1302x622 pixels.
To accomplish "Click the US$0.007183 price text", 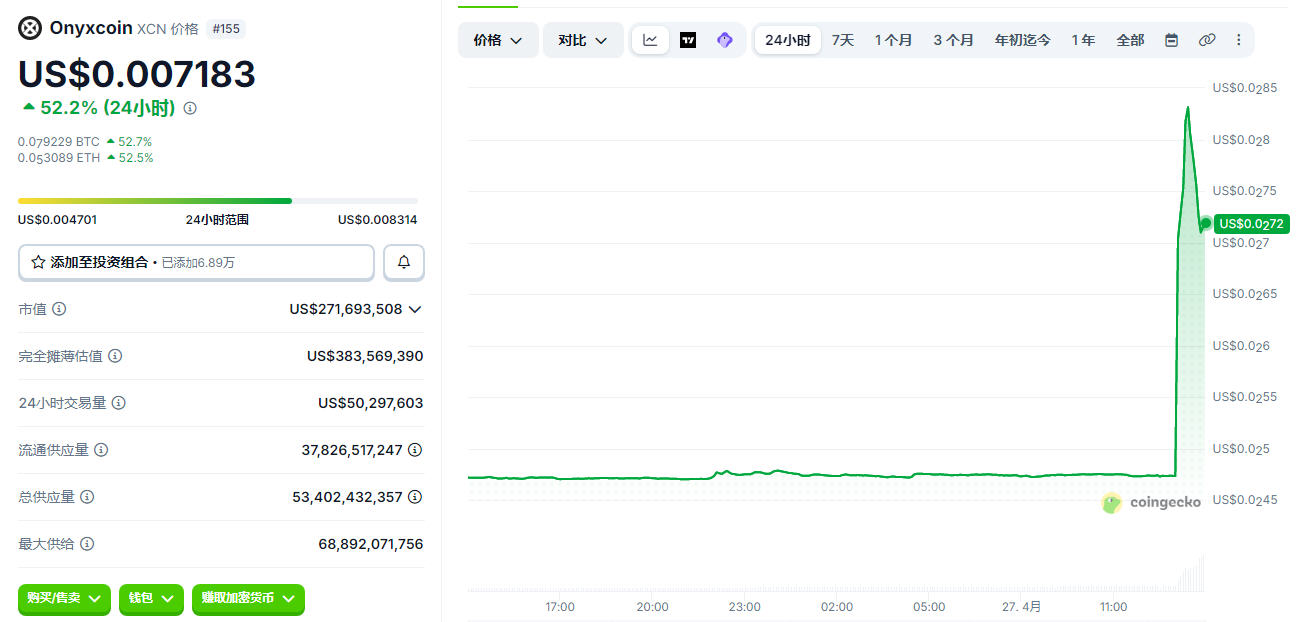I will (137, 74).
